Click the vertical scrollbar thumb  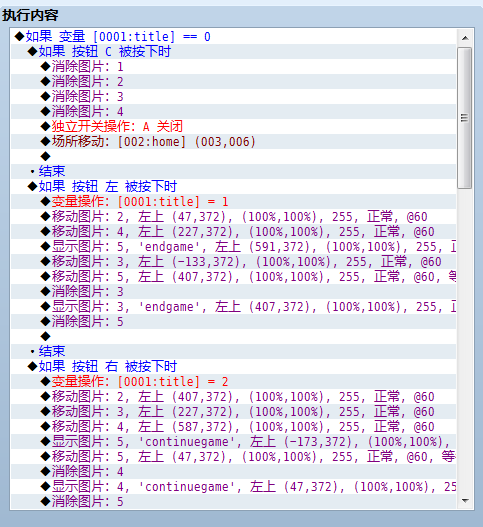pyautogui.click(x=465, y=118)
